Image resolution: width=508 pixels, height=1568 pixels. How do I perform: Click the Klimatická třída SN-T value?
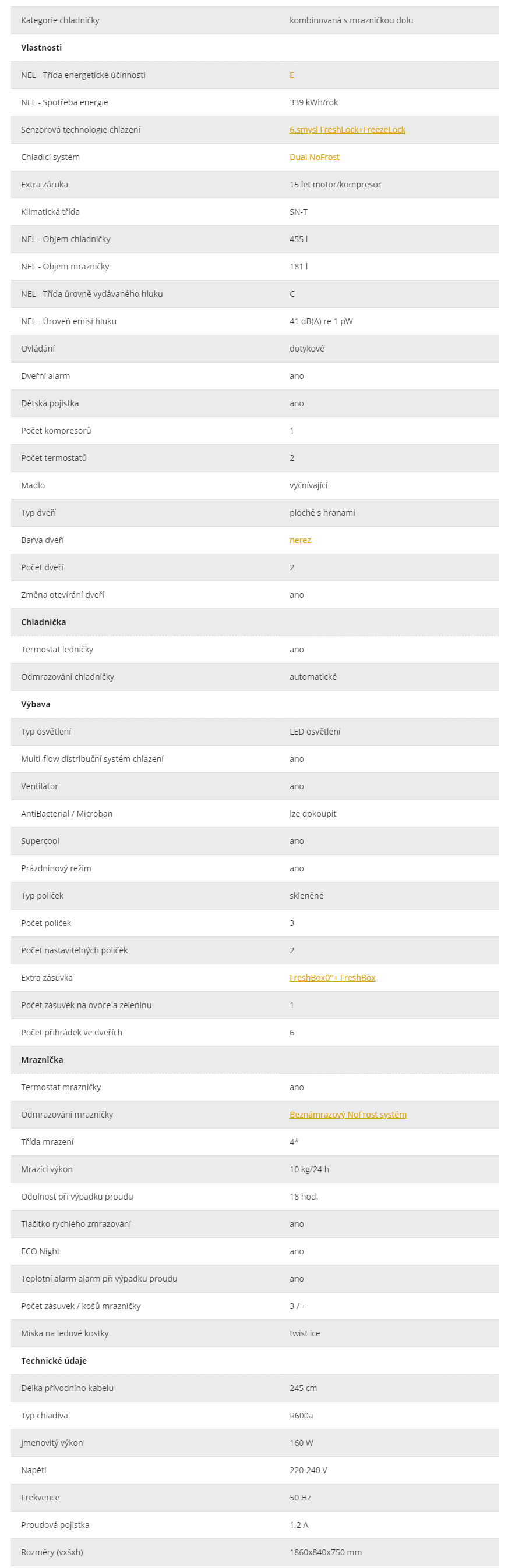point(298,212)
